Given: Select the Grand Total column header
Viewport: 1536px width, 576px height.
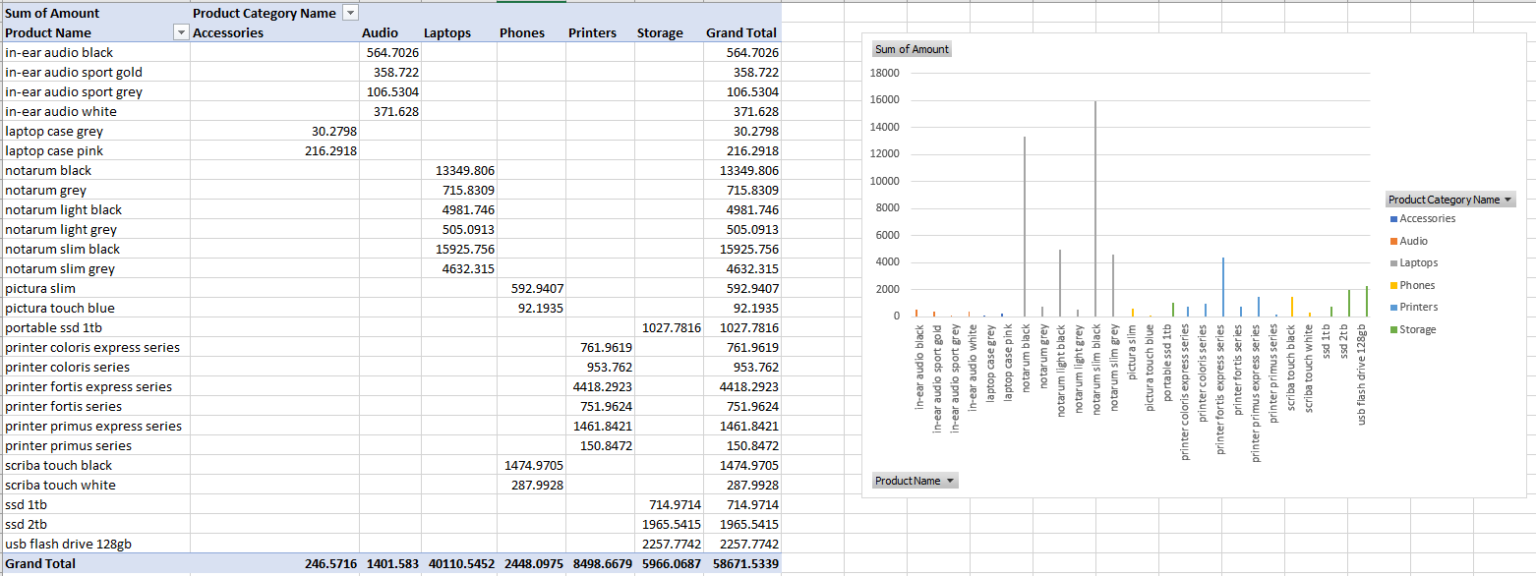Looking at the screenshot, I should [x=741, y=32].
